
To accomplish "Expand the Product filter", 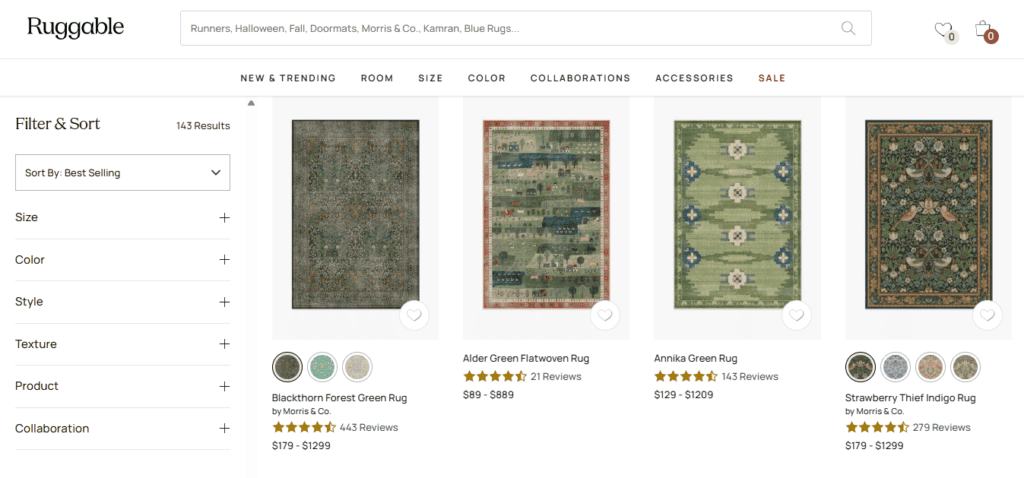I will [x=123, y=386].
